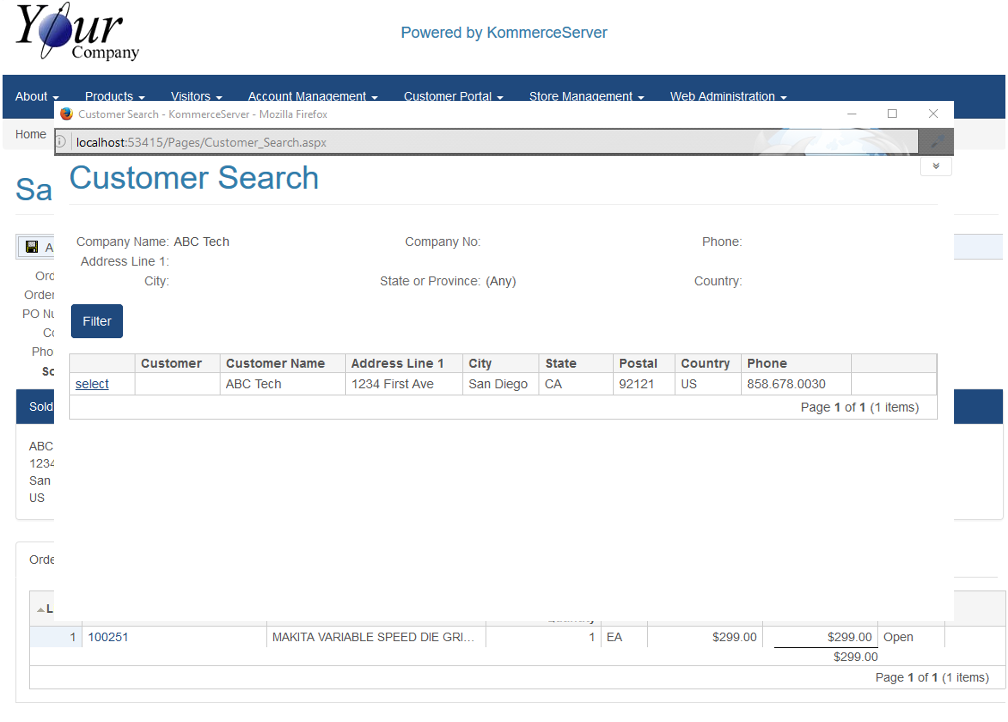Click the Home breadcrumb link
This screenshot has height=722, width=1008.
click(x=30, y=134)
